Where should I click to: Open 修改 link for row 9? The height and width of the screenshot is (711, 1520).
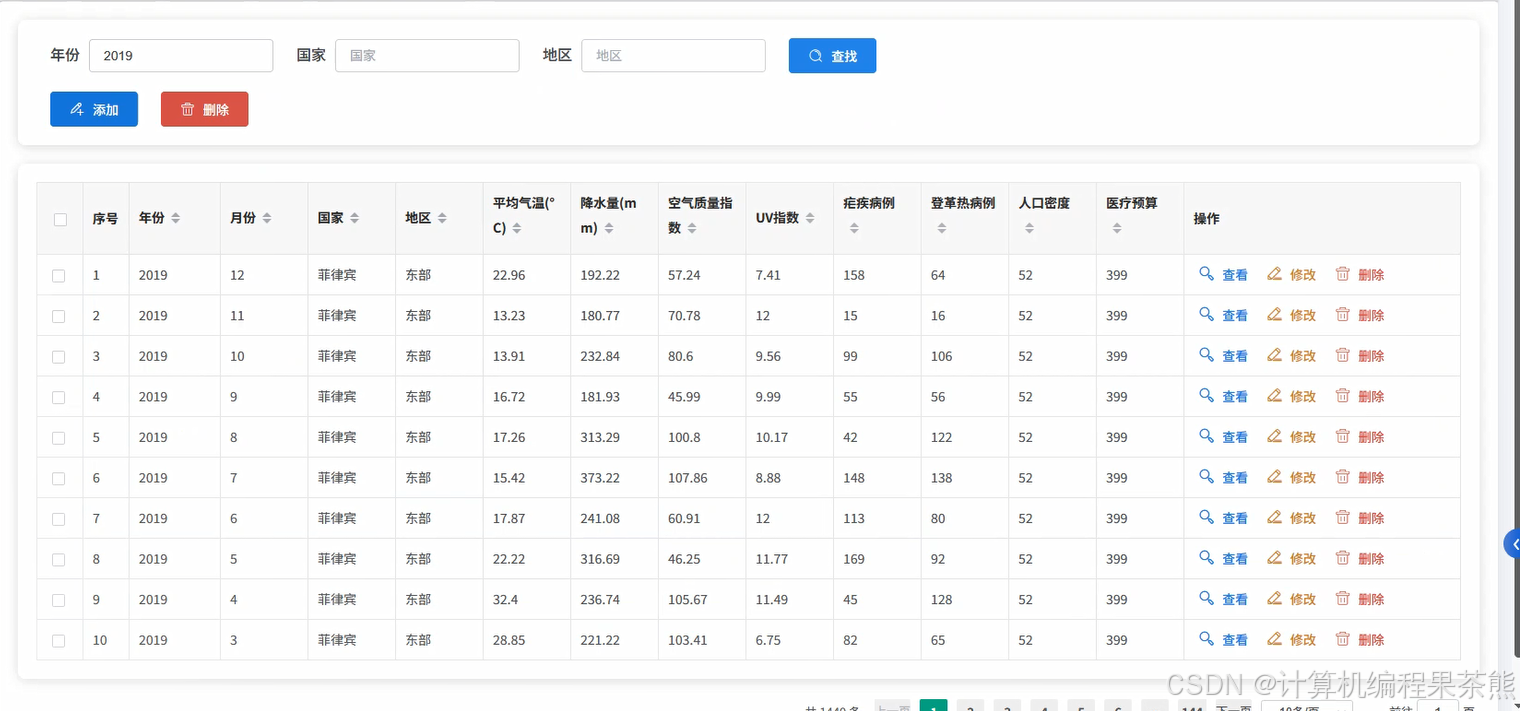tap(1303, 599)
